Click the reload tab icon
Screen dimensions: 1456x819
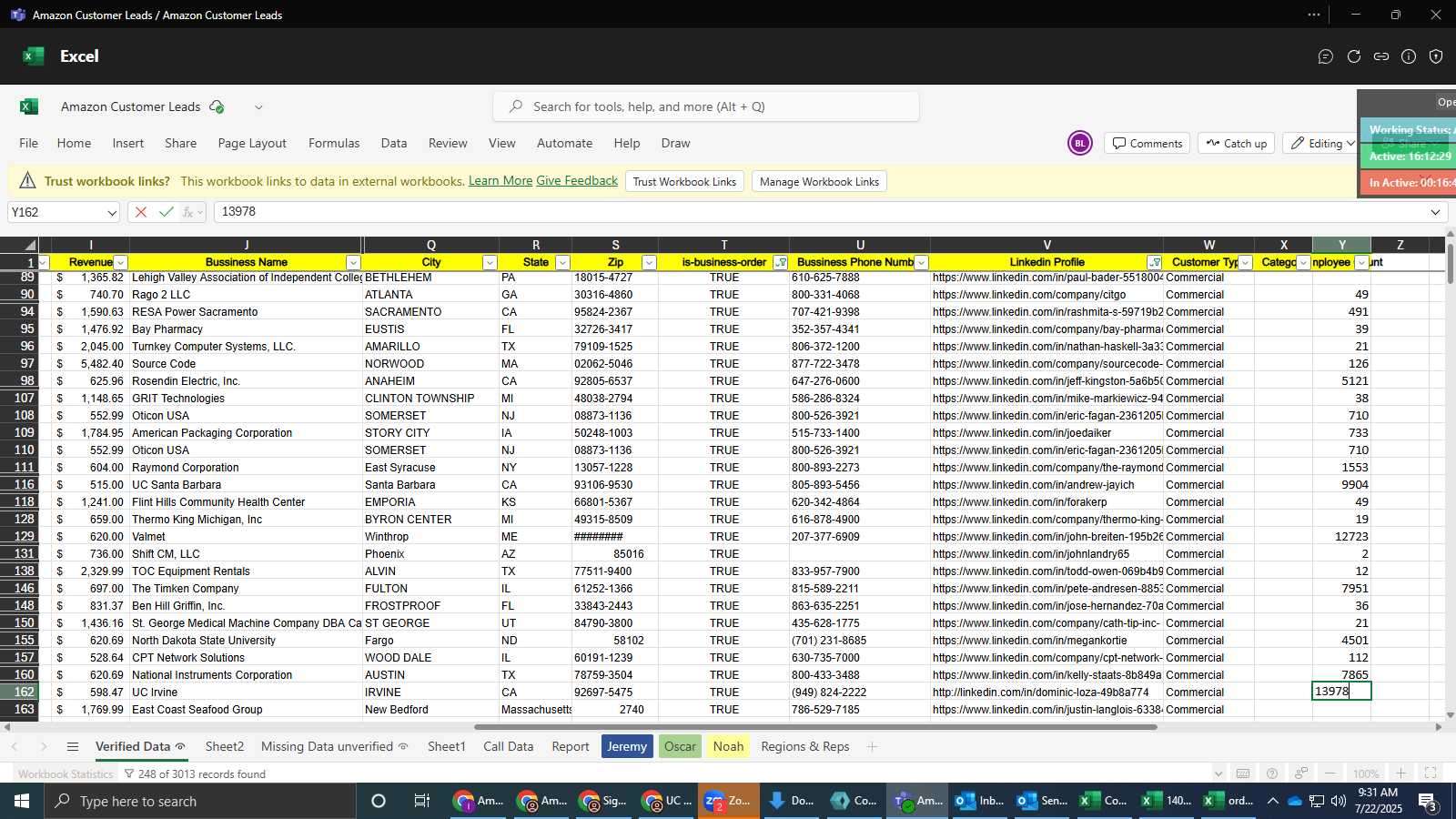1354,56
